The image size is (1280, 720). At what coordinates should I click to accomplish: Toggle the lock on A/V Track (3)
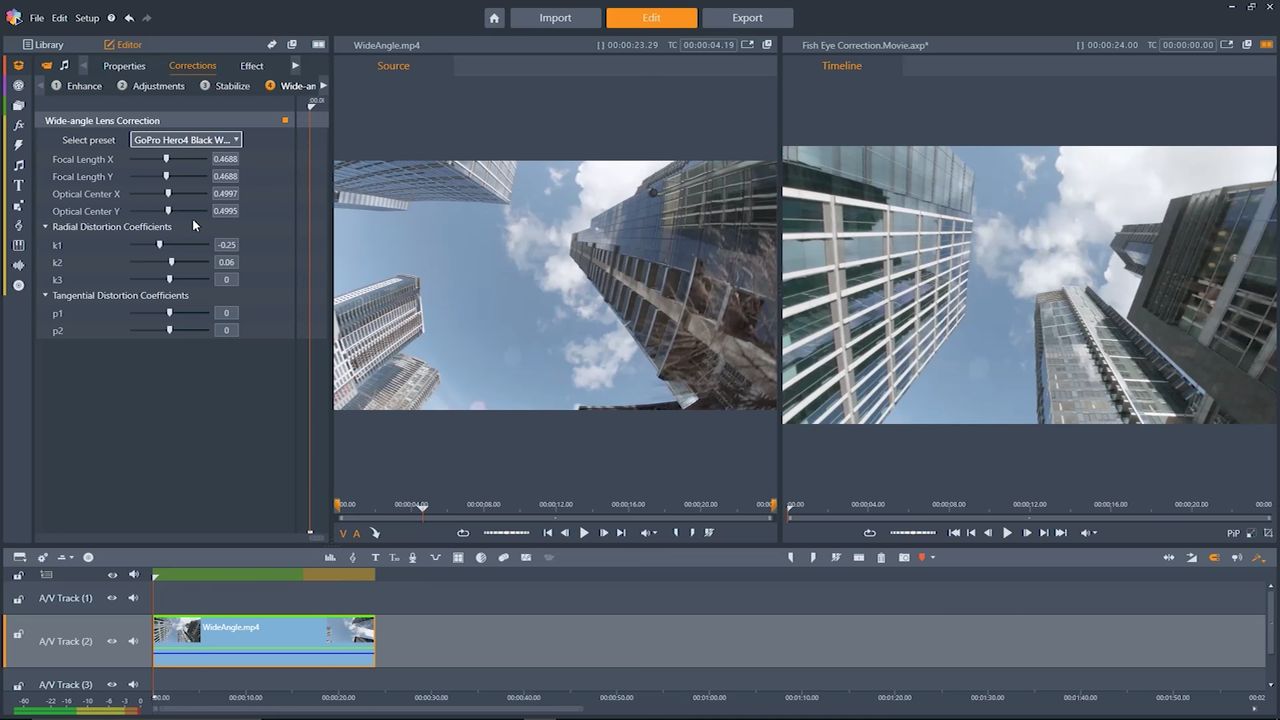(x=18, y=684)
